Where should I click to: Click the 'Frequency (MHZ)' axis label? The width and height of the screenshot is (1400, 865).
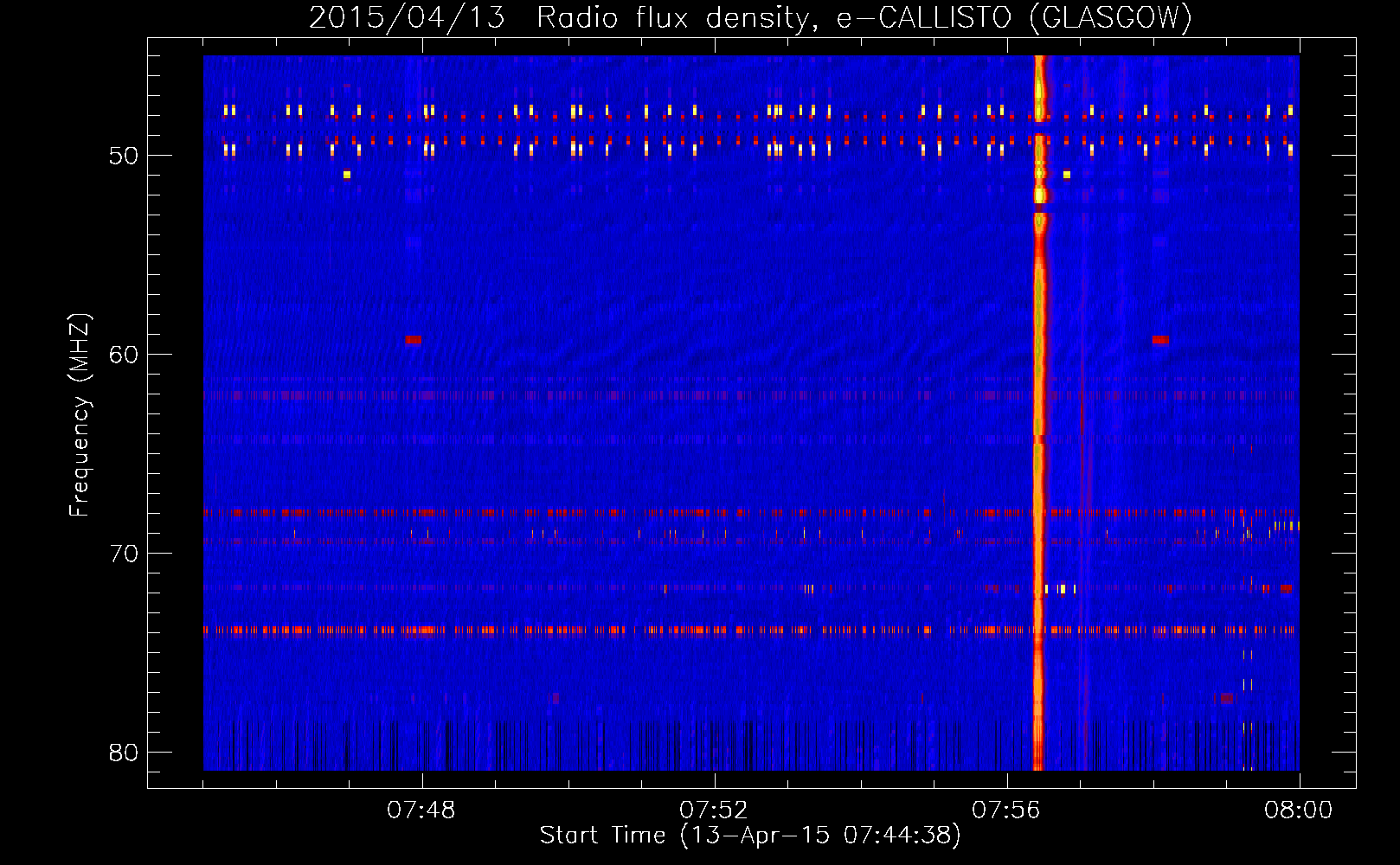(79, 415)
